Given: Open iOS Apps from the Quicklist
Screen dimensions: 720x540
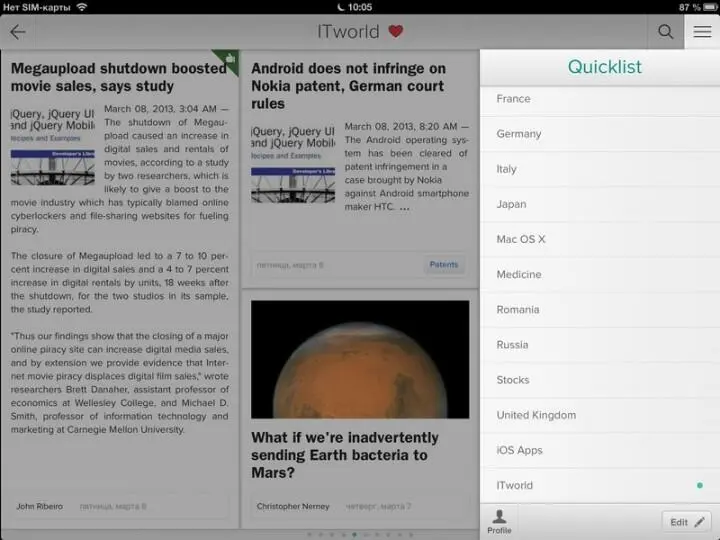Looking at the screenshot, I should coord(600,450).
